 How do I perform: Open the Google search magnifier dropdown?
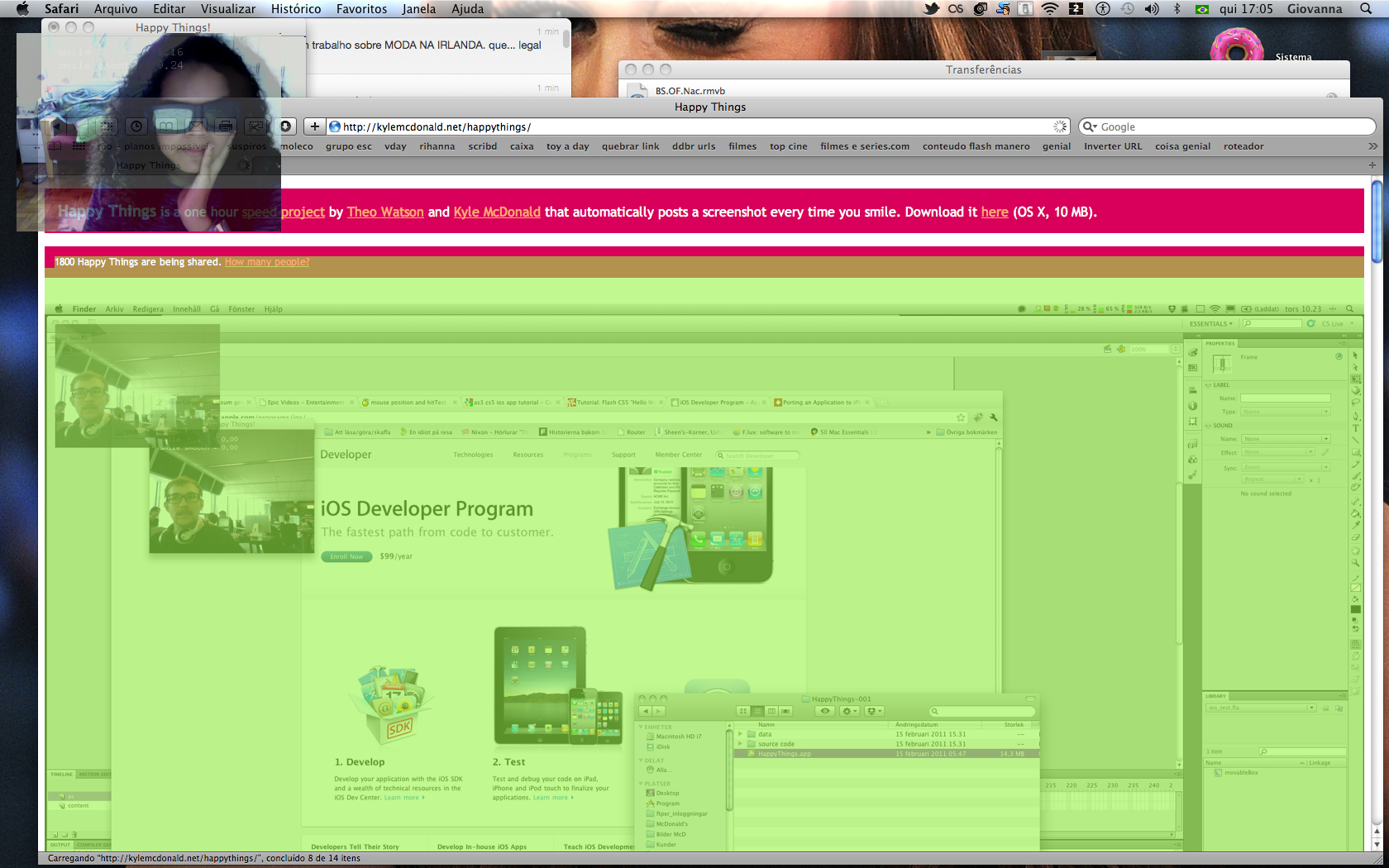pos(1091,126)
